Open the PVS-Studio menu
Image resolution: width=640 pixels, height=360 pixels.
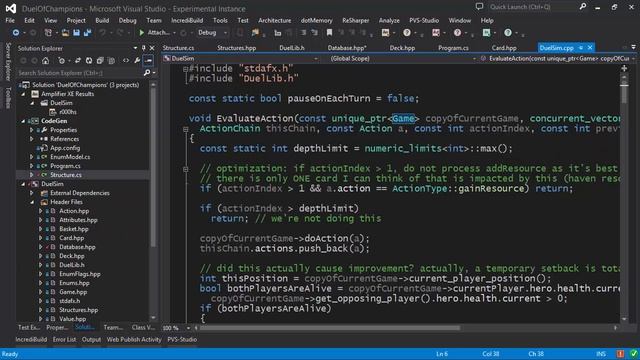[424, 20]
